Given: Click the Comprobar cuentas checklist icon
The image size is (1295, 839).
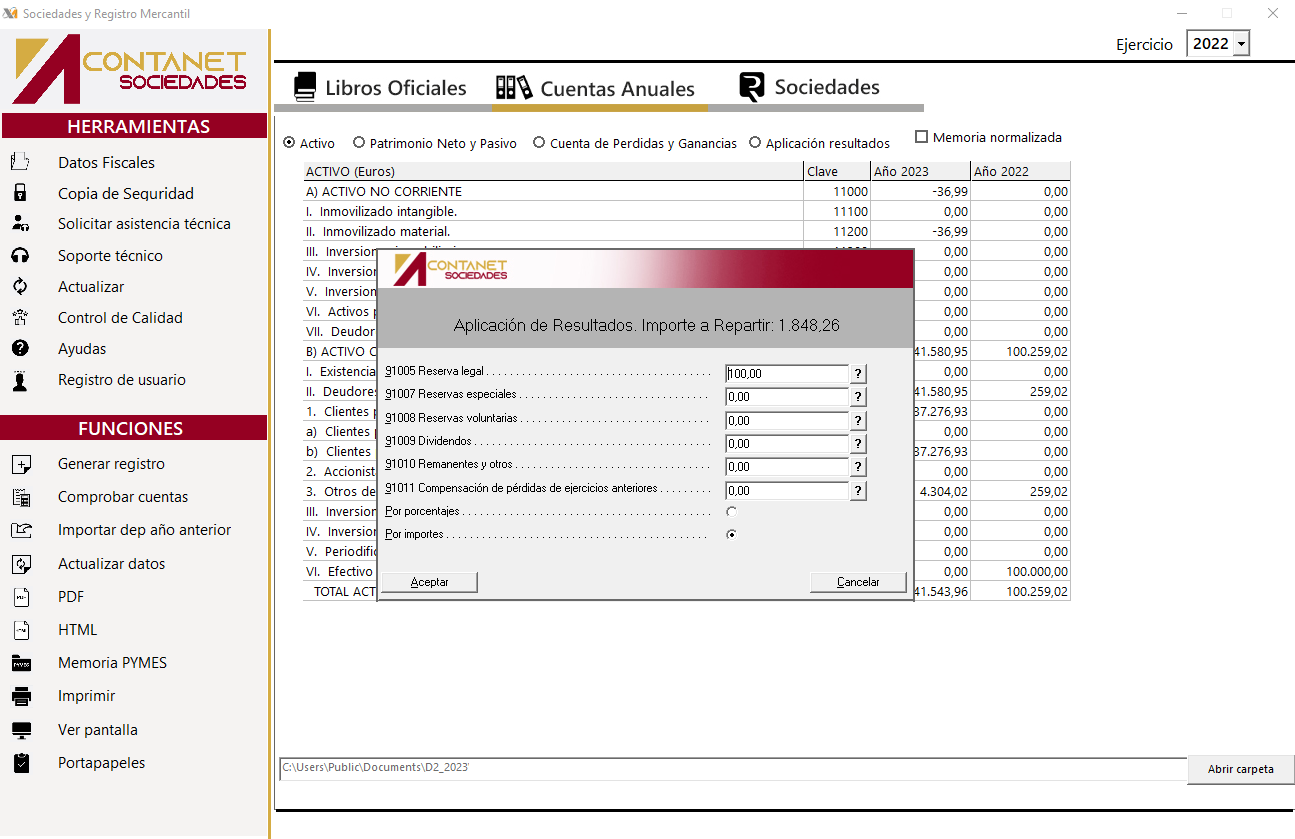Looking at the screenshot, I should tap(21, 497).
